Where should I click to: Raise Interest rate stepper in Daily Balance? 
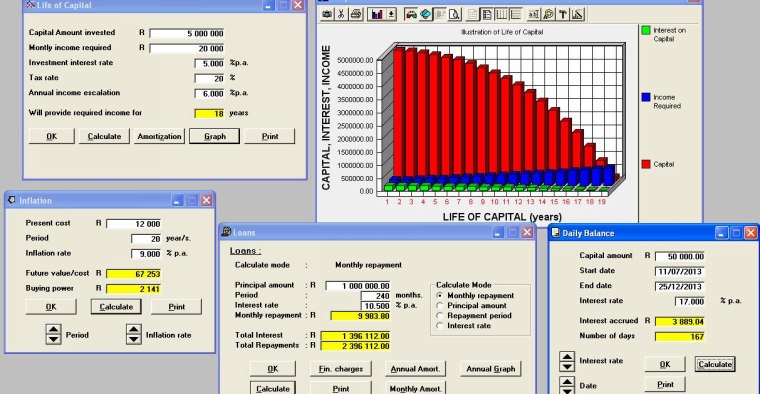567,357
